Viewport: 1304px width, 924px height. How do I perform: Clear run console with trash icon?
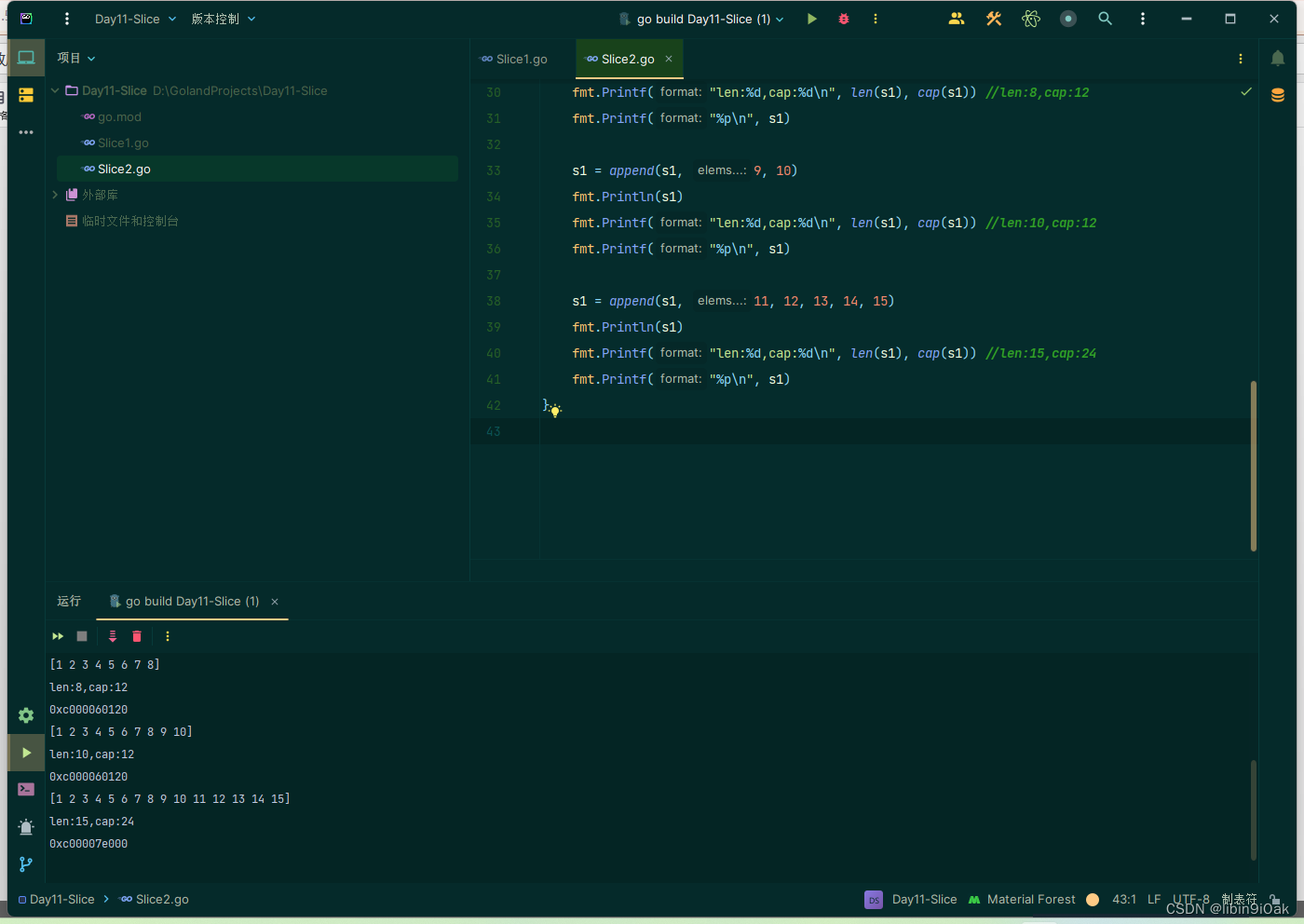coord(137,636)
